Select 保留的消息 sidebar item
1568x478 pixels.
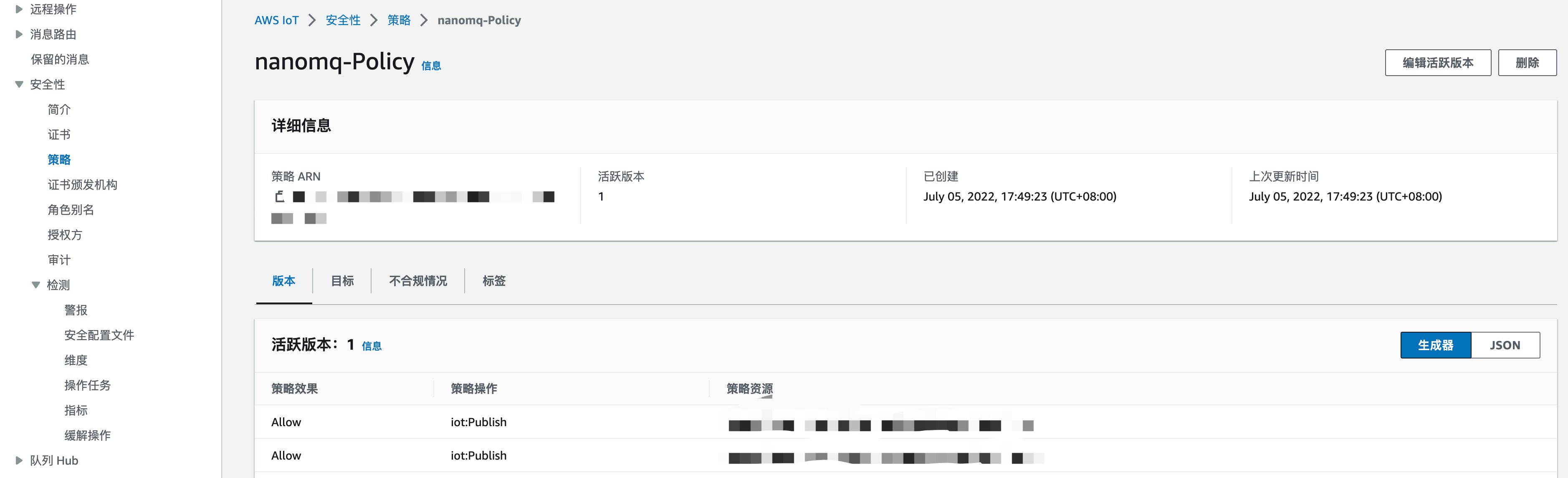point(60,59)
